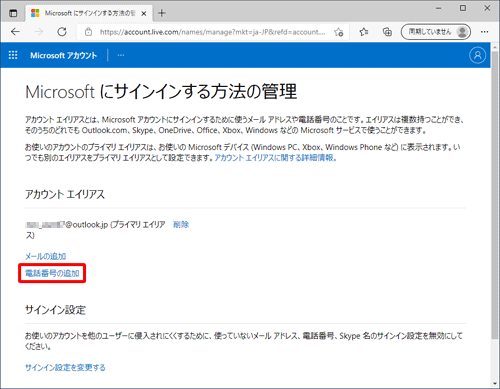Click 電話番号の追加 link
Viewport: 500px width, 389px height.
click(52, 273)
